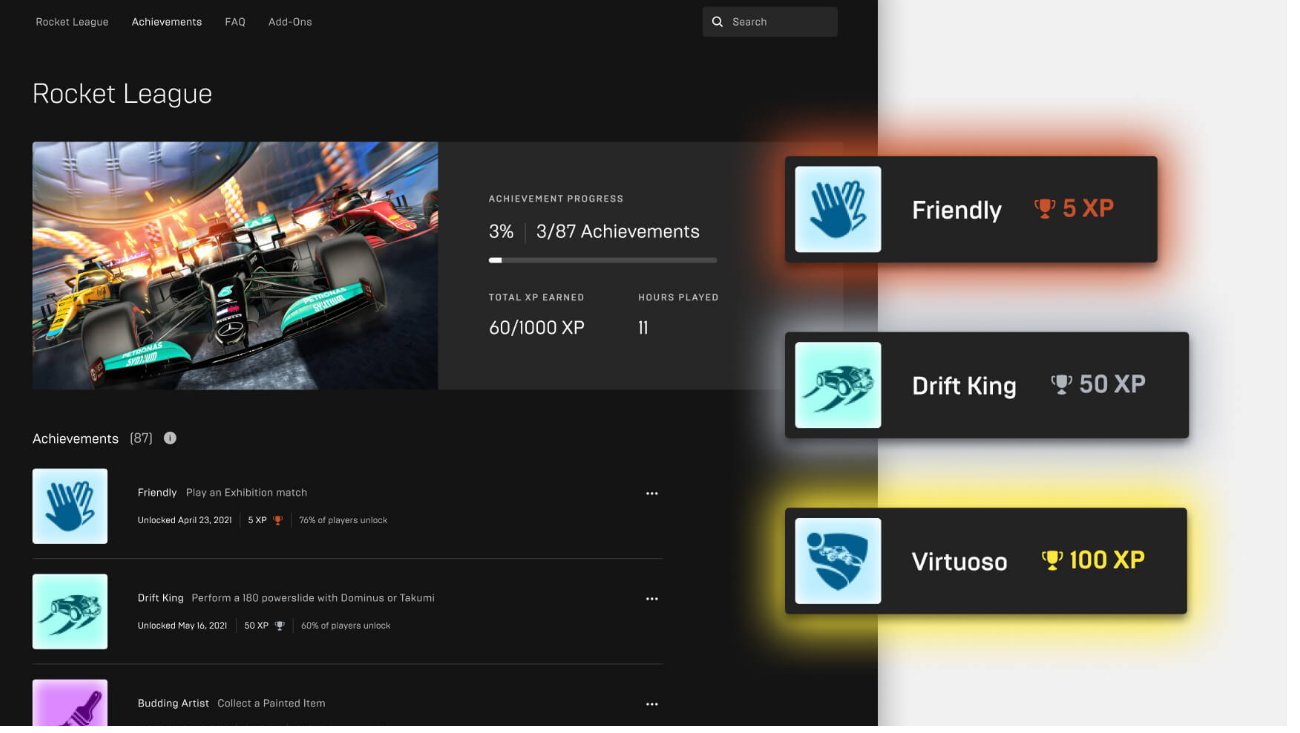Click "Collect a Painted Item" description

pos(271,703)
